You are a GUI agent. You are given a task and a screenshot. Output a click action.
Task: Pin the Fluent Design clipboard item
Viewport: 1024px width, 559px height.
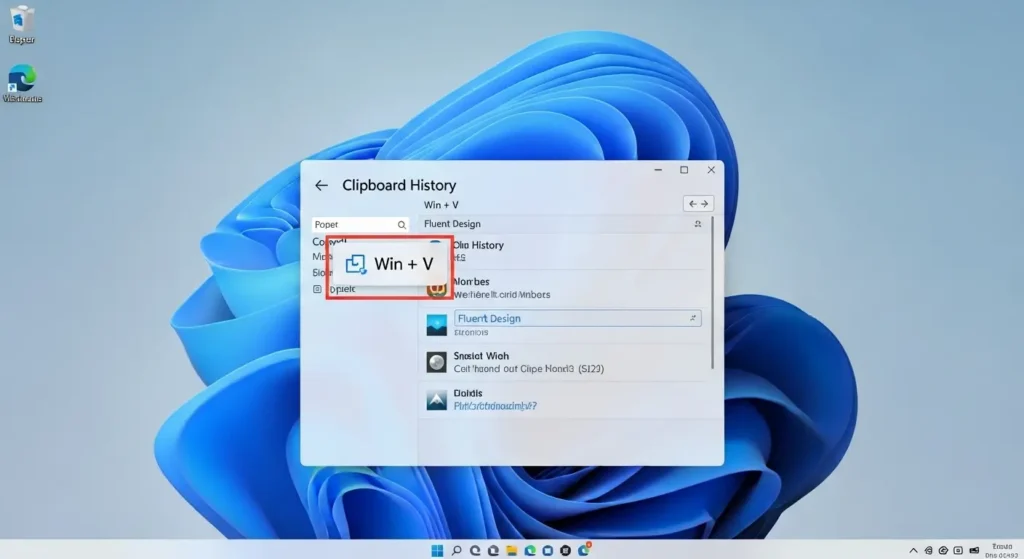click(x=692, y=318)
